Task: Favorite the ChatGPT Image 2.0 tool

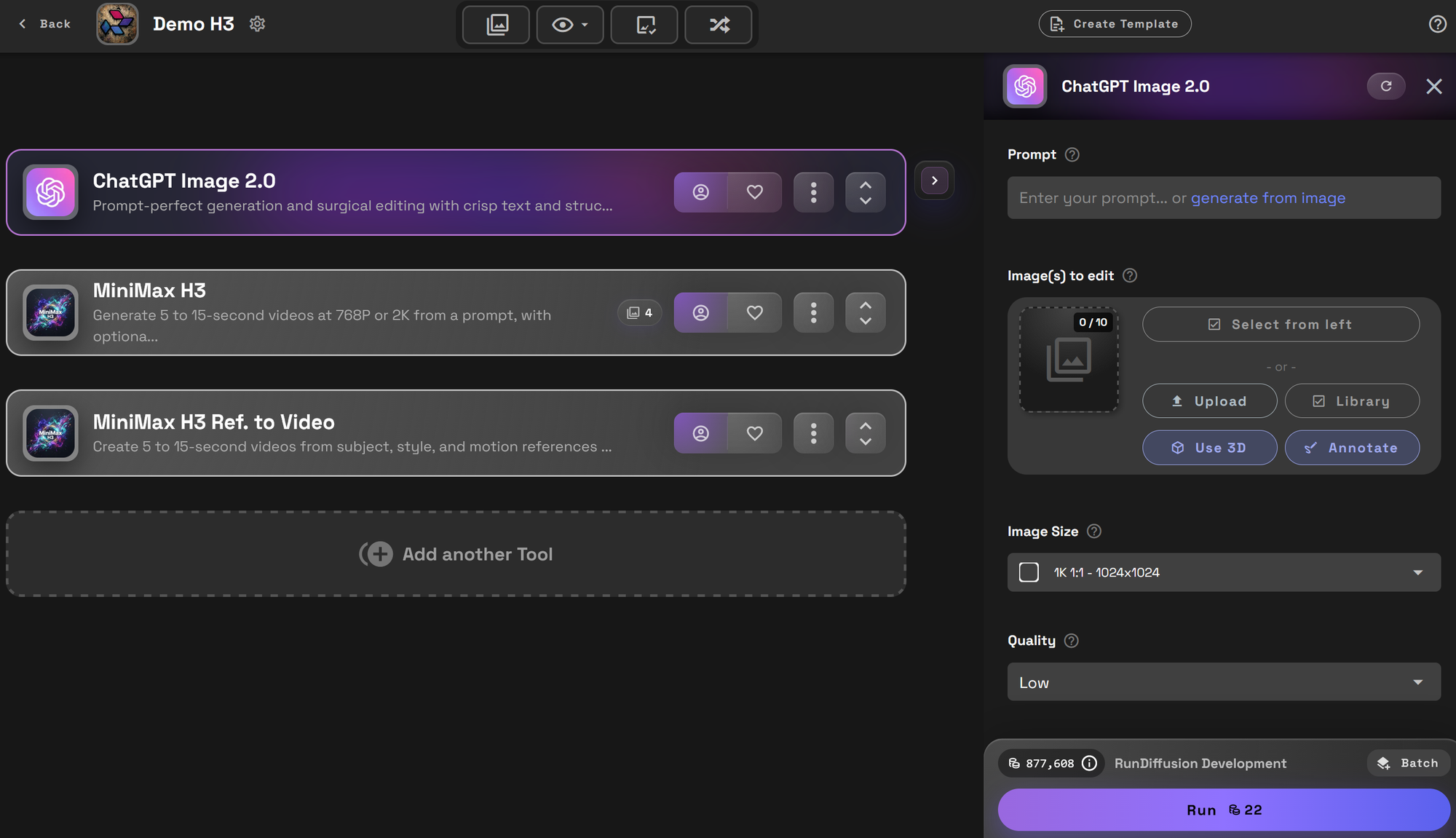Action: click(755, 192)
